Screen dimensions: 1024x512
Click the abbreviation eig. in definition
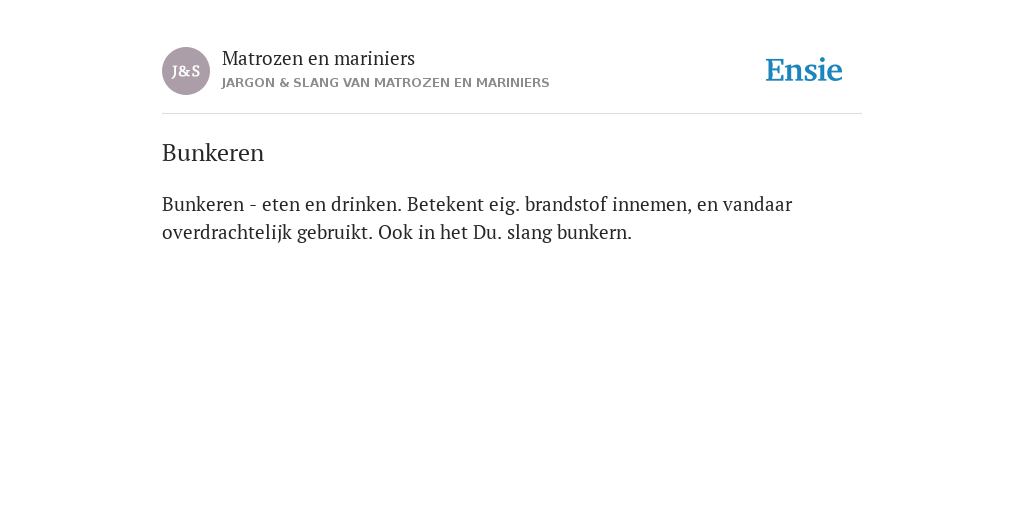click(505, 206)
